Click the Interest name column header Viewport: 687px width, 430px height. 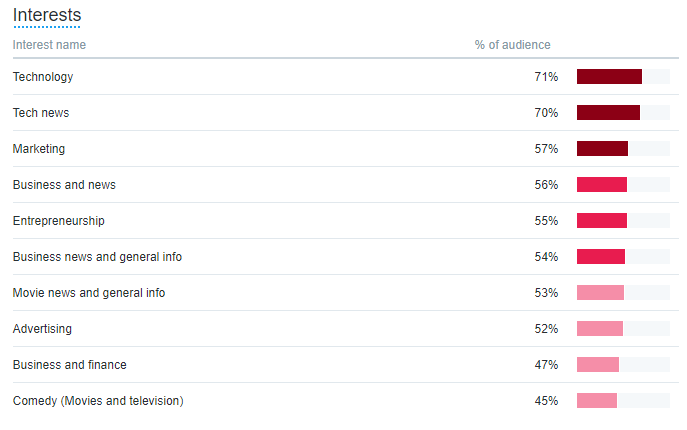coord(49,45)
